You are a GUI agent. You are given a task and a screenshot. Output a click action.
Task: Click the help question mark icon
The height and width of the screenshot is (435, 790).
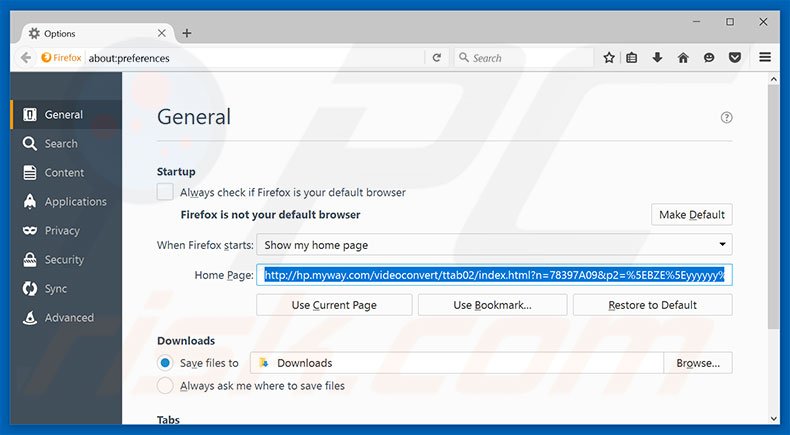[727, 117]
